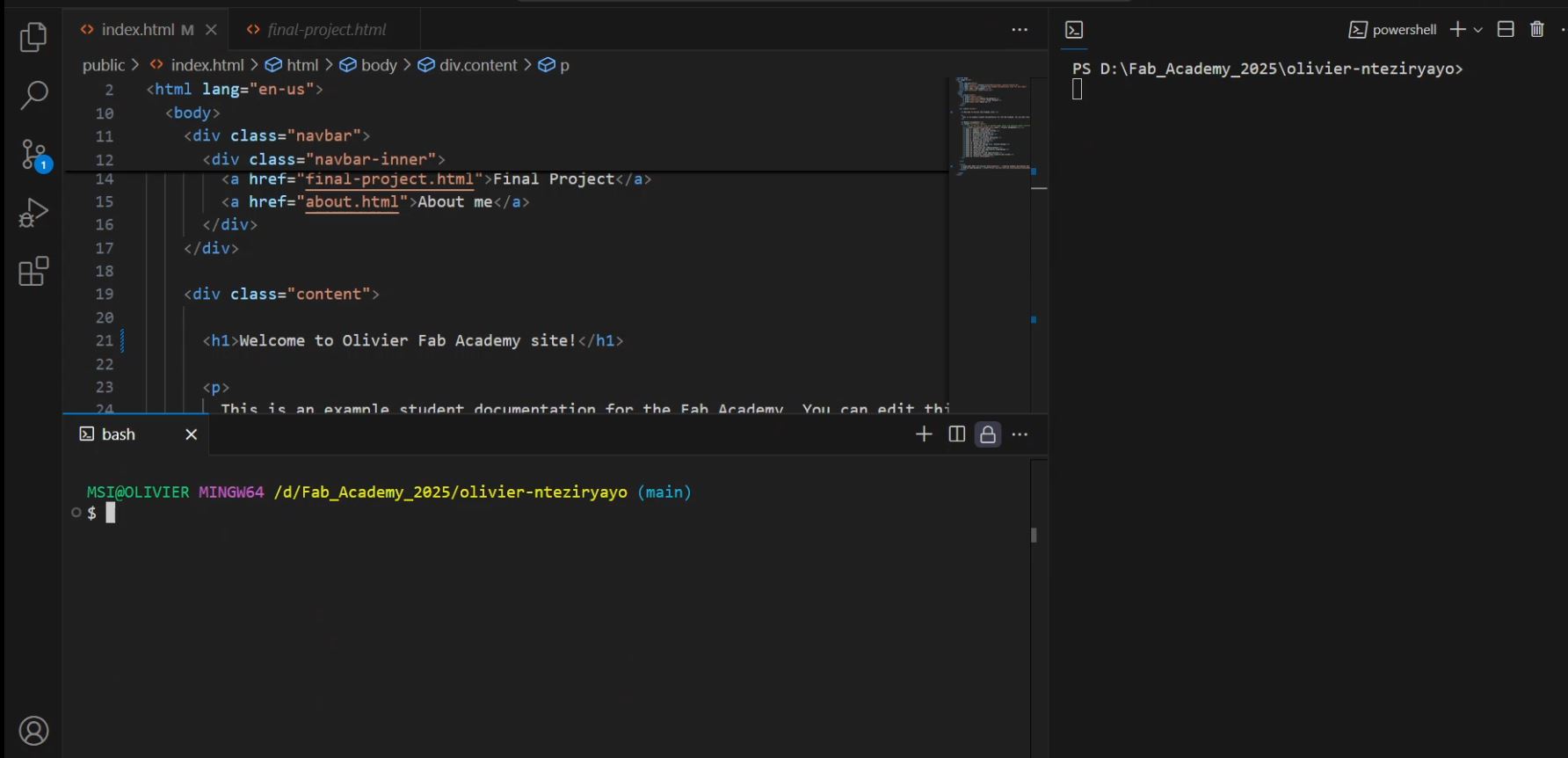Click the Final Project anchor text
Screen dimensions: 1568x758
coord(554,179)
